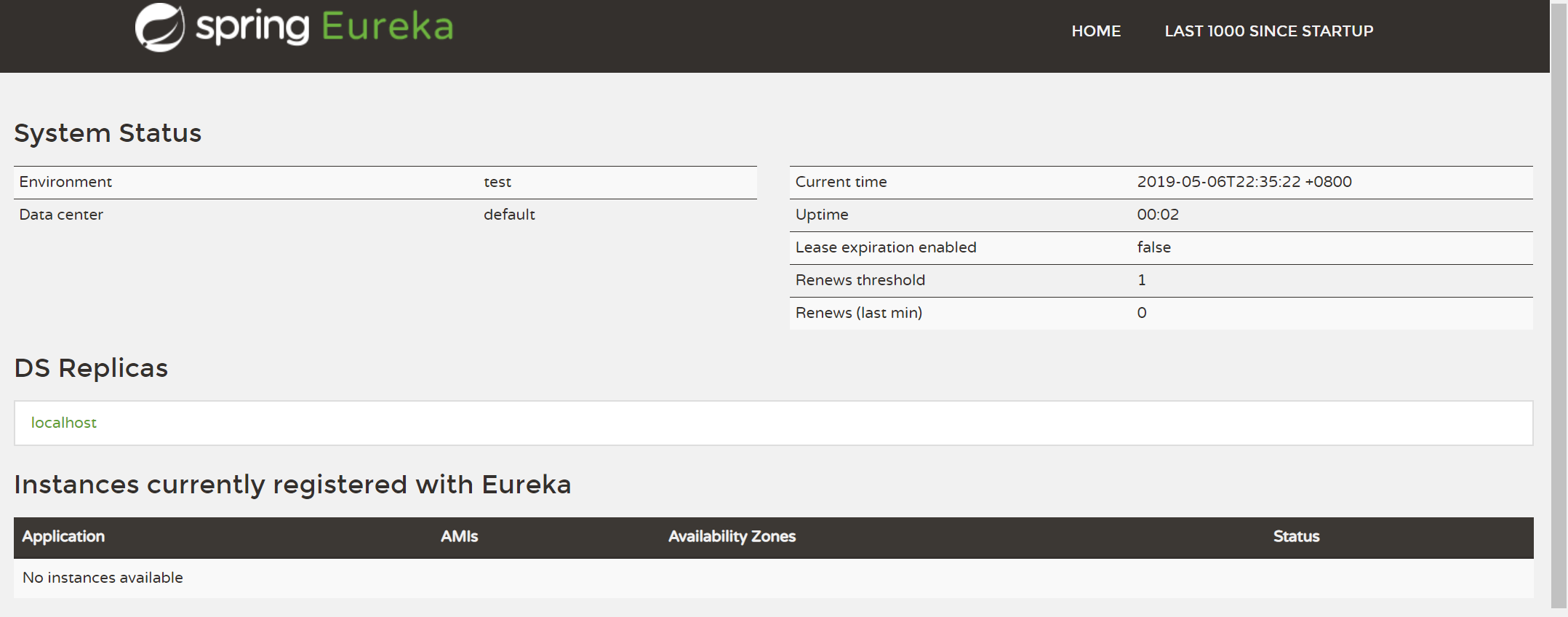Select the environment value 'test'
Image resolution: width=1568 pixels, height=617 pixels.
click(x=497, y=182)
